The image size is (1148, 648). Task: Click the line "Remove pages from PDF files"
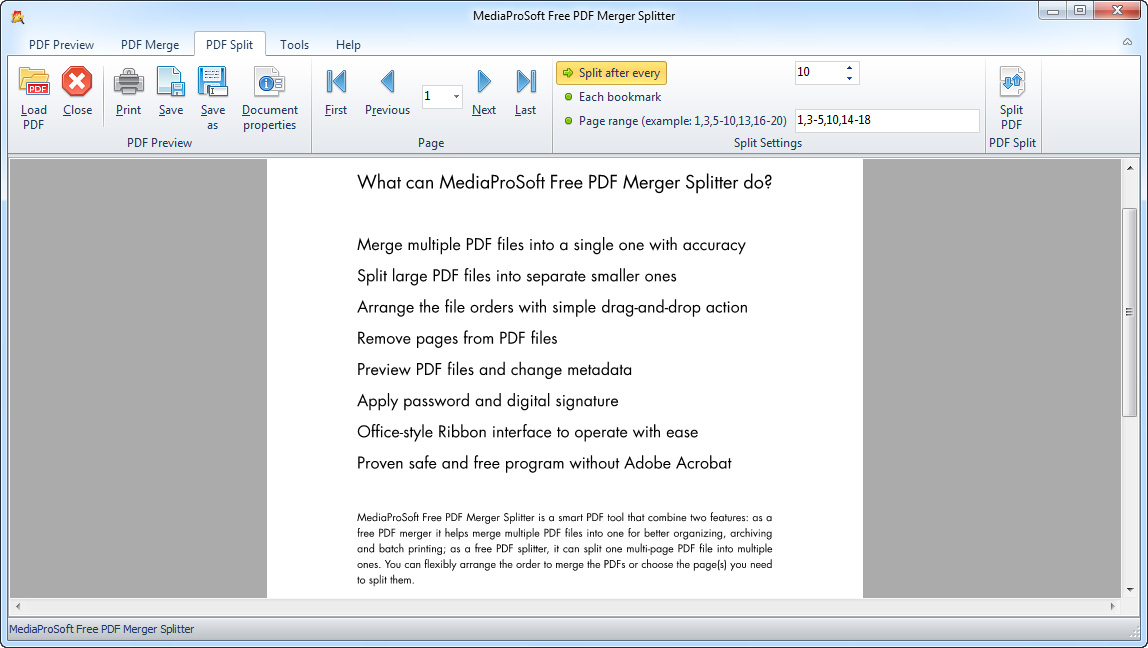click(457, 339)
